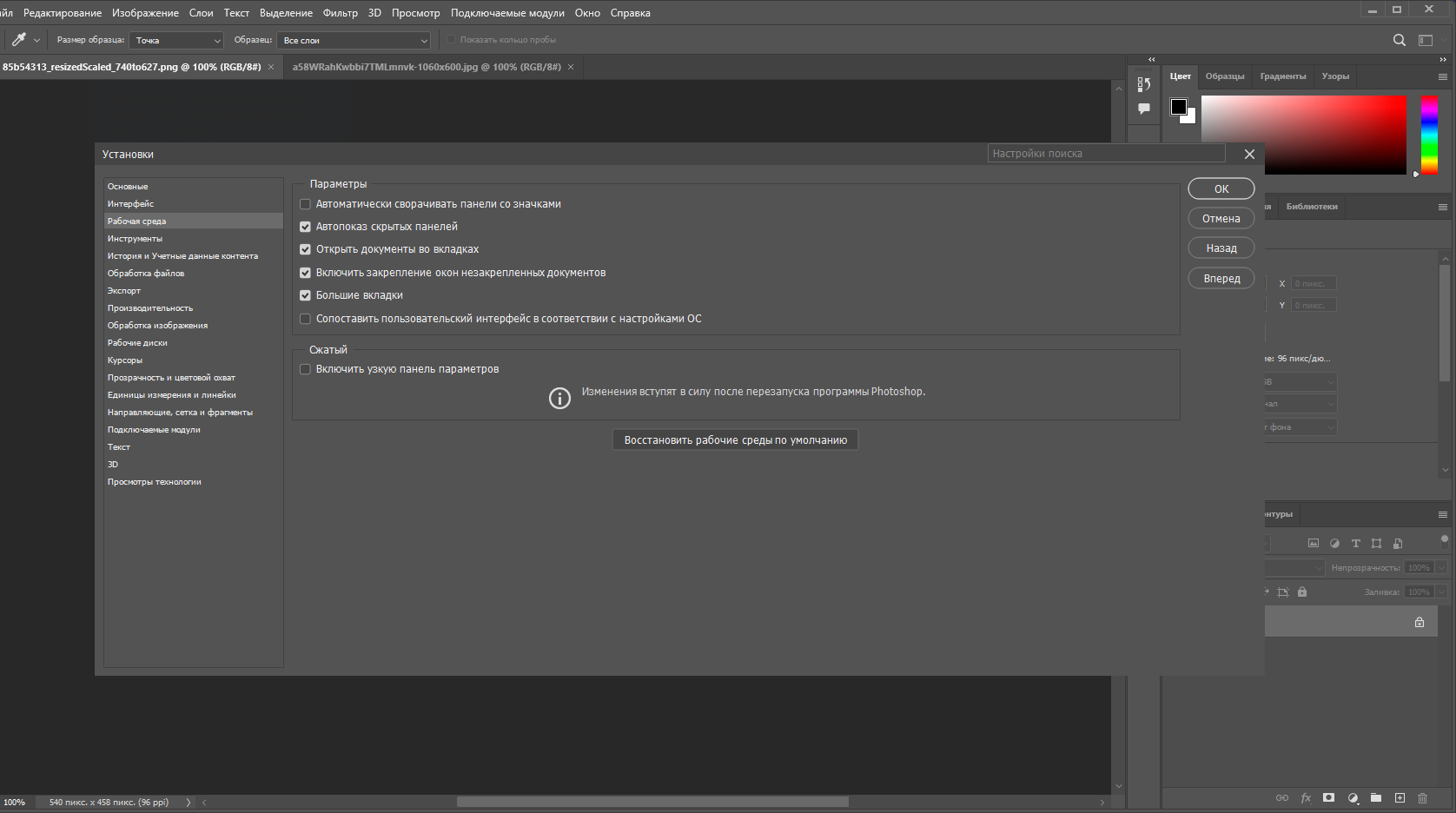This screenshot has width=1456, height=813.
Task: Open the tool preset picker arrow
Action: pos(36,40)
